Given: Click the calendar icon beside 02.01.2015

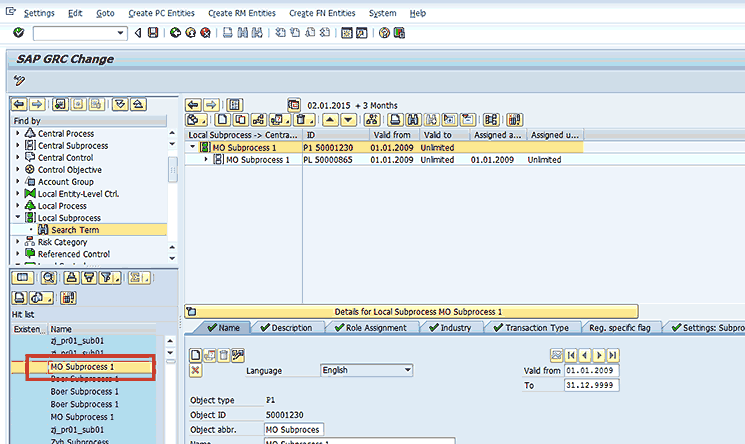Looking at the screenshot, I should click(x=294, y=105).
